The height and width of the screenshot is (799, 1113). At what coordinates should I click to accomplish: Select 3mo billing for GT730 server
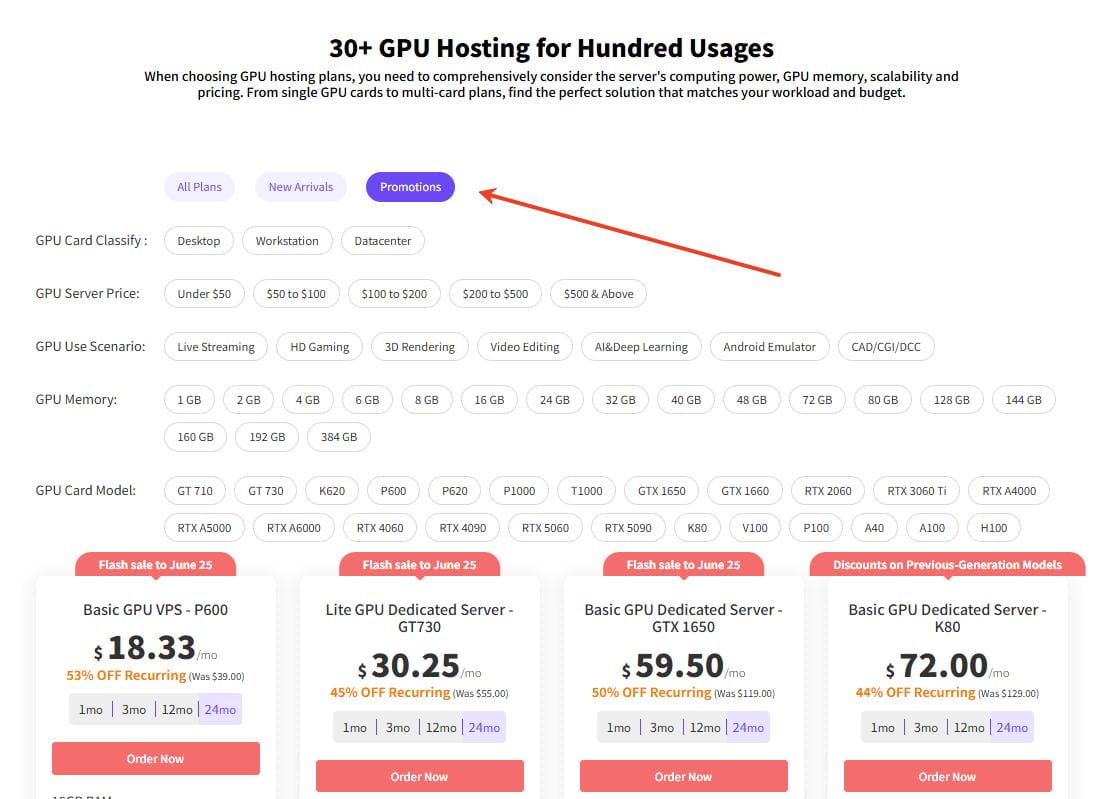tap(398, 727)
